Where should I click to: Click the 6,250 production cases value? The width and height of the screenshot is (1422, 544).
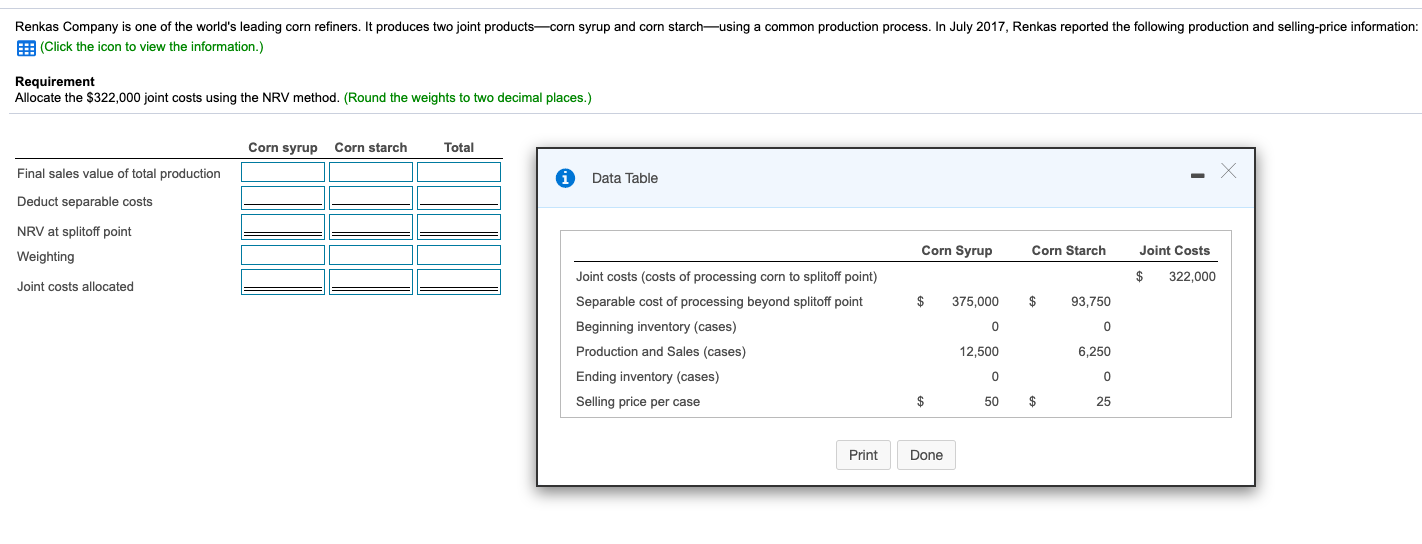(1094, 351)
